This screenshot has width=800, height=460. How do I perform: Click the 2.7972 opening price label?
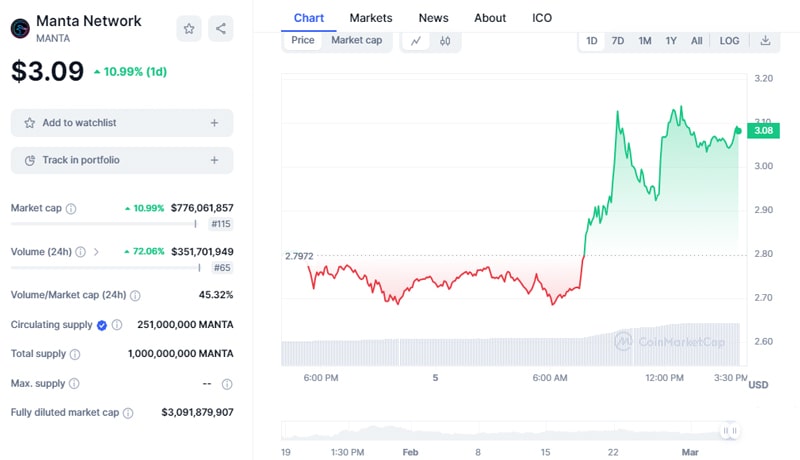point(299,256)
